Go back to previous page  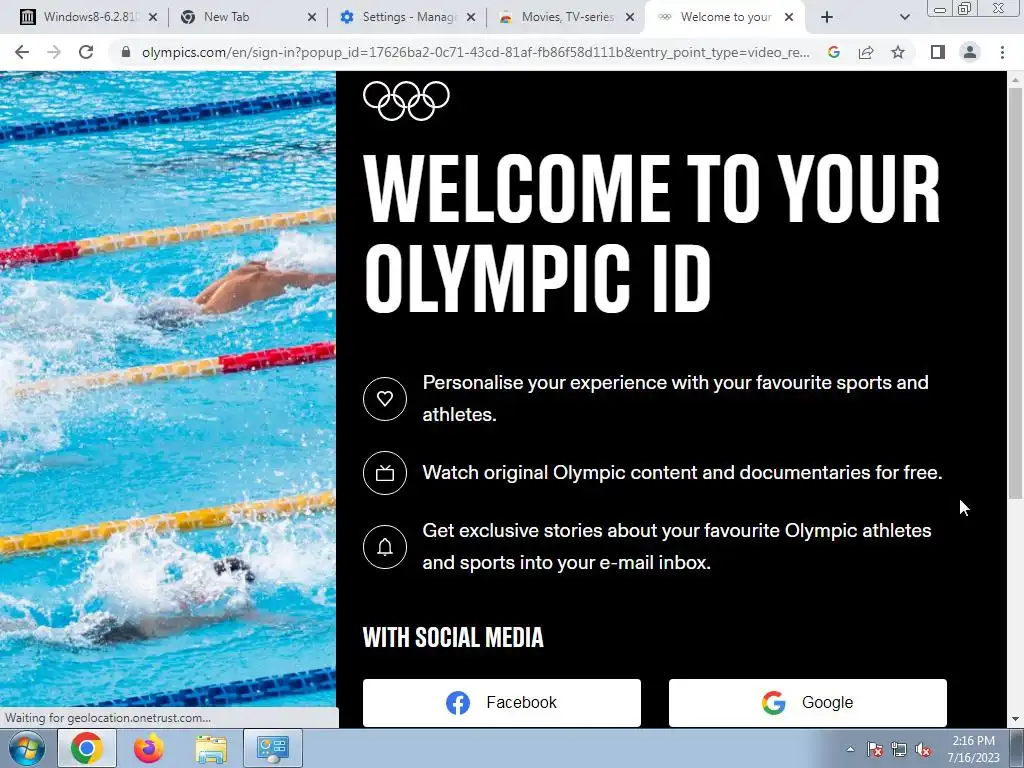[x=22, y=52]
